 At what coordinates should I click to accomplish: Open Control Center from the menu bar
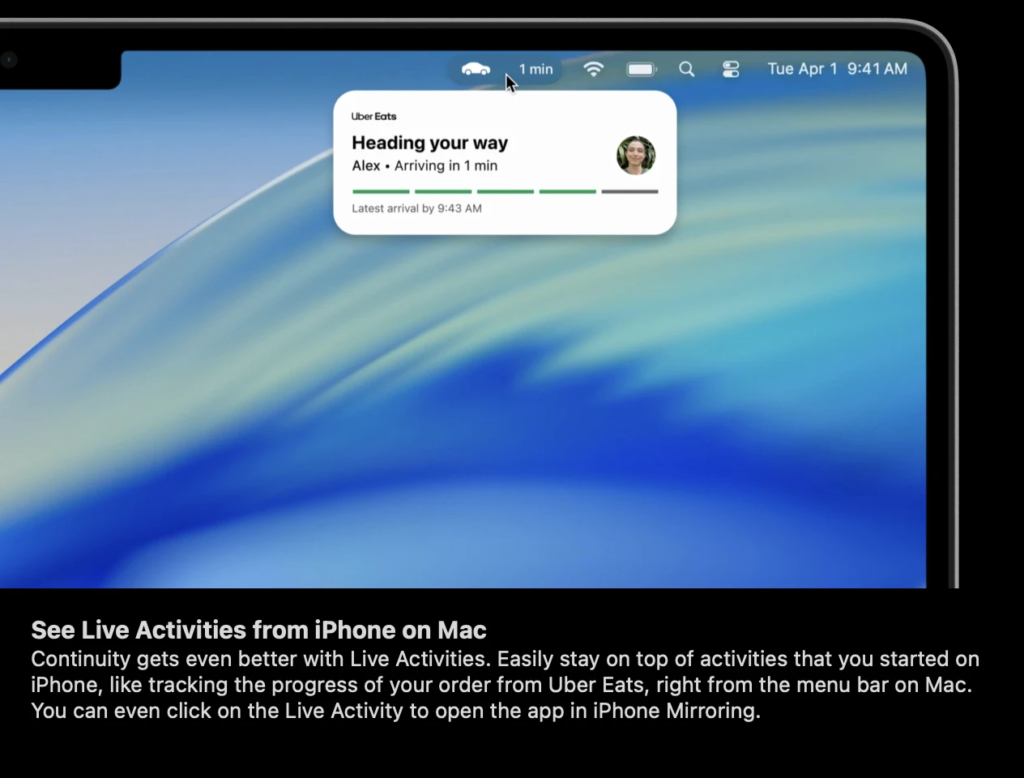pos(730,69)
